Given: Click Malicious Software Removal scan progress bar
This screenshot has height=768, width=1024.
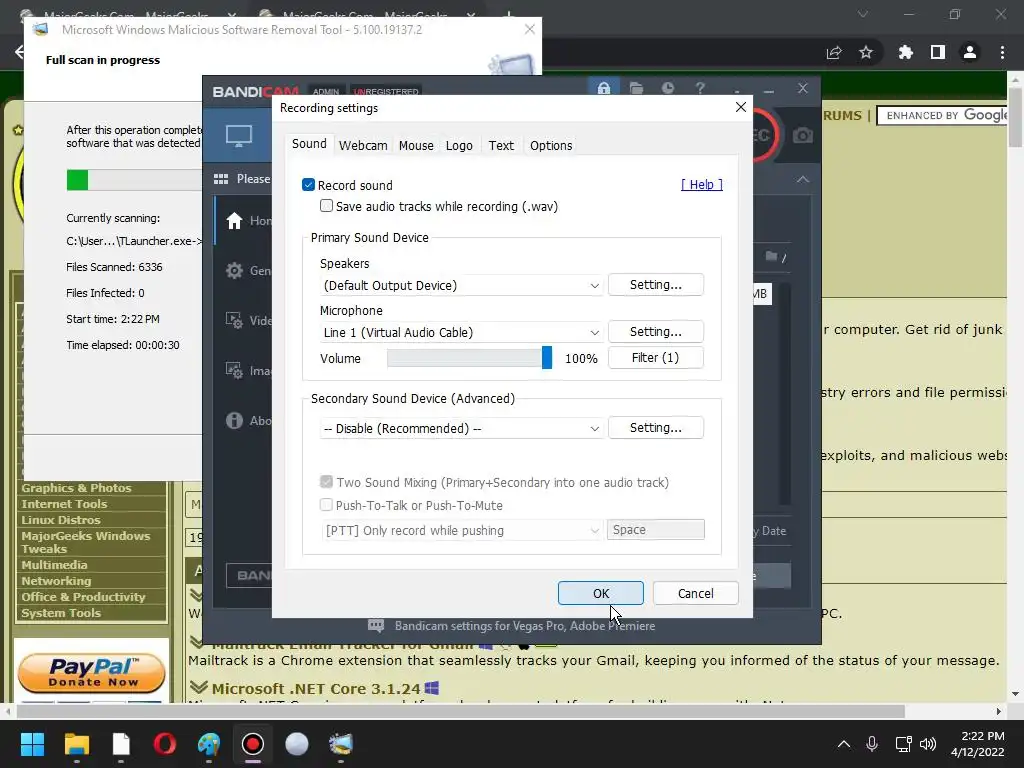Looking at the screenshot, I should (134, 180).
